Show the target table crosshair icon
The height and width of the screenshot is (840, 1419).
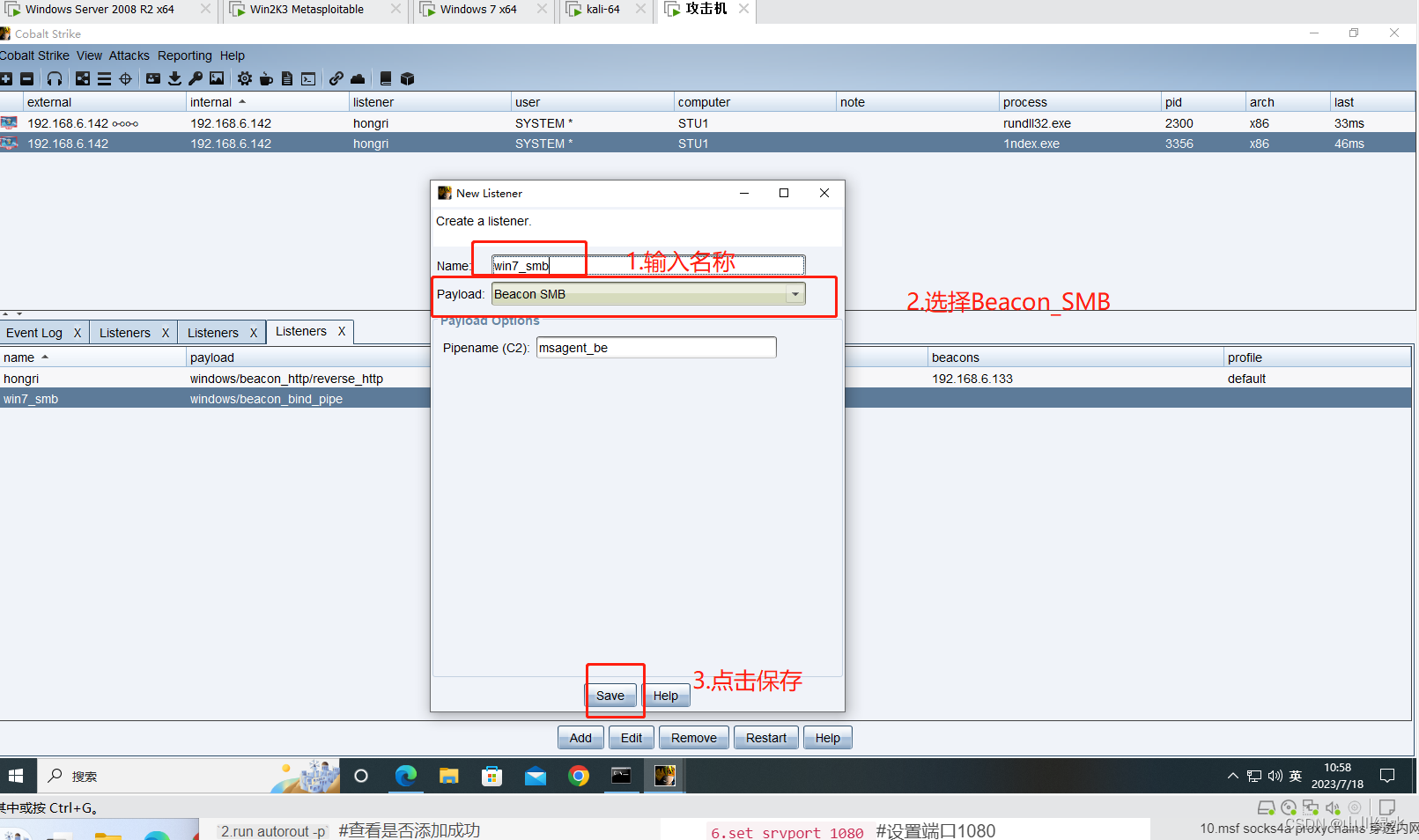(x=125, y=79)
